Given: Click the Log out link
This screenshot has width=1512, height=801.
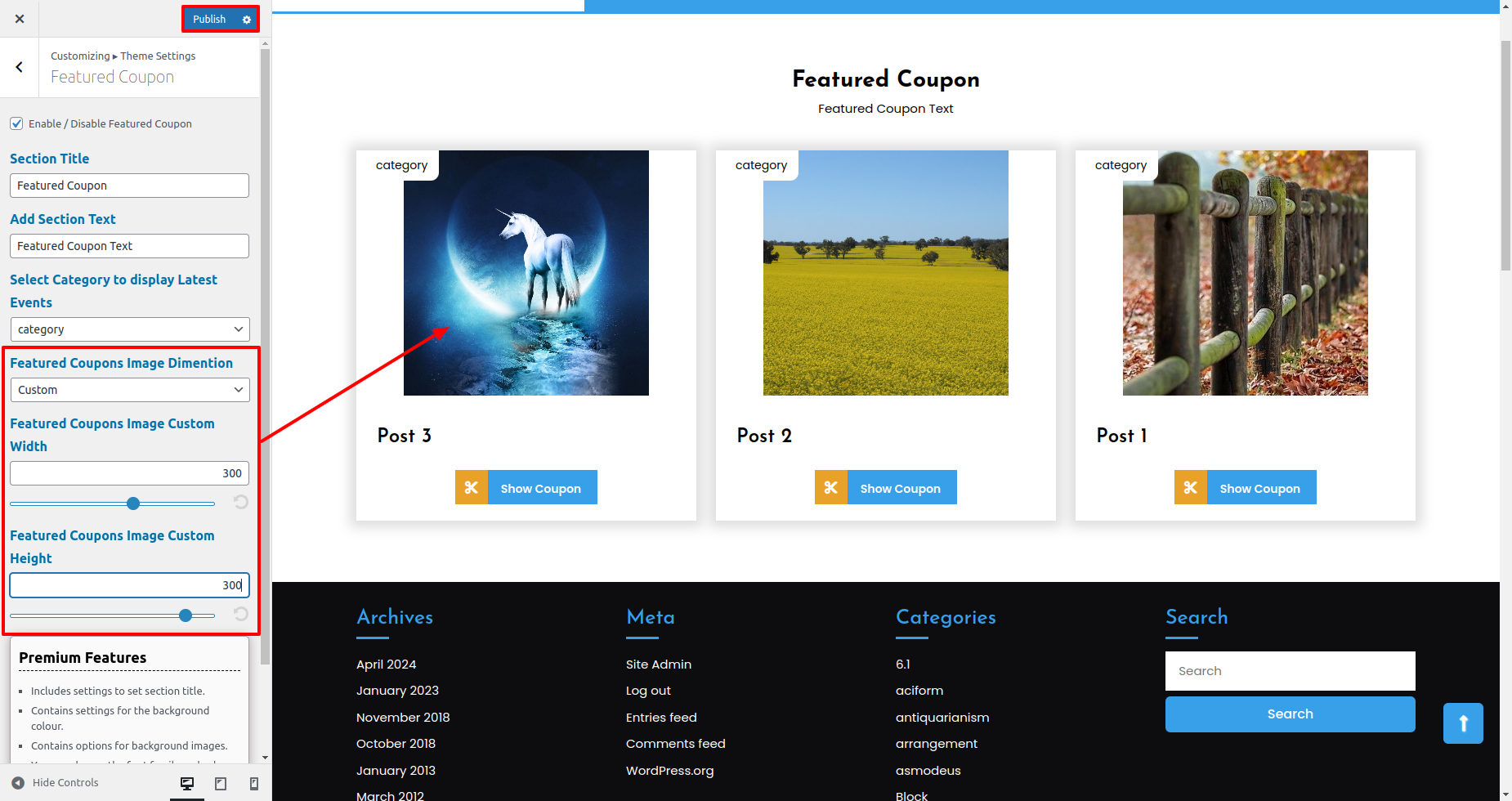Looking at the screenshot, I should click(x=648, y=691).
